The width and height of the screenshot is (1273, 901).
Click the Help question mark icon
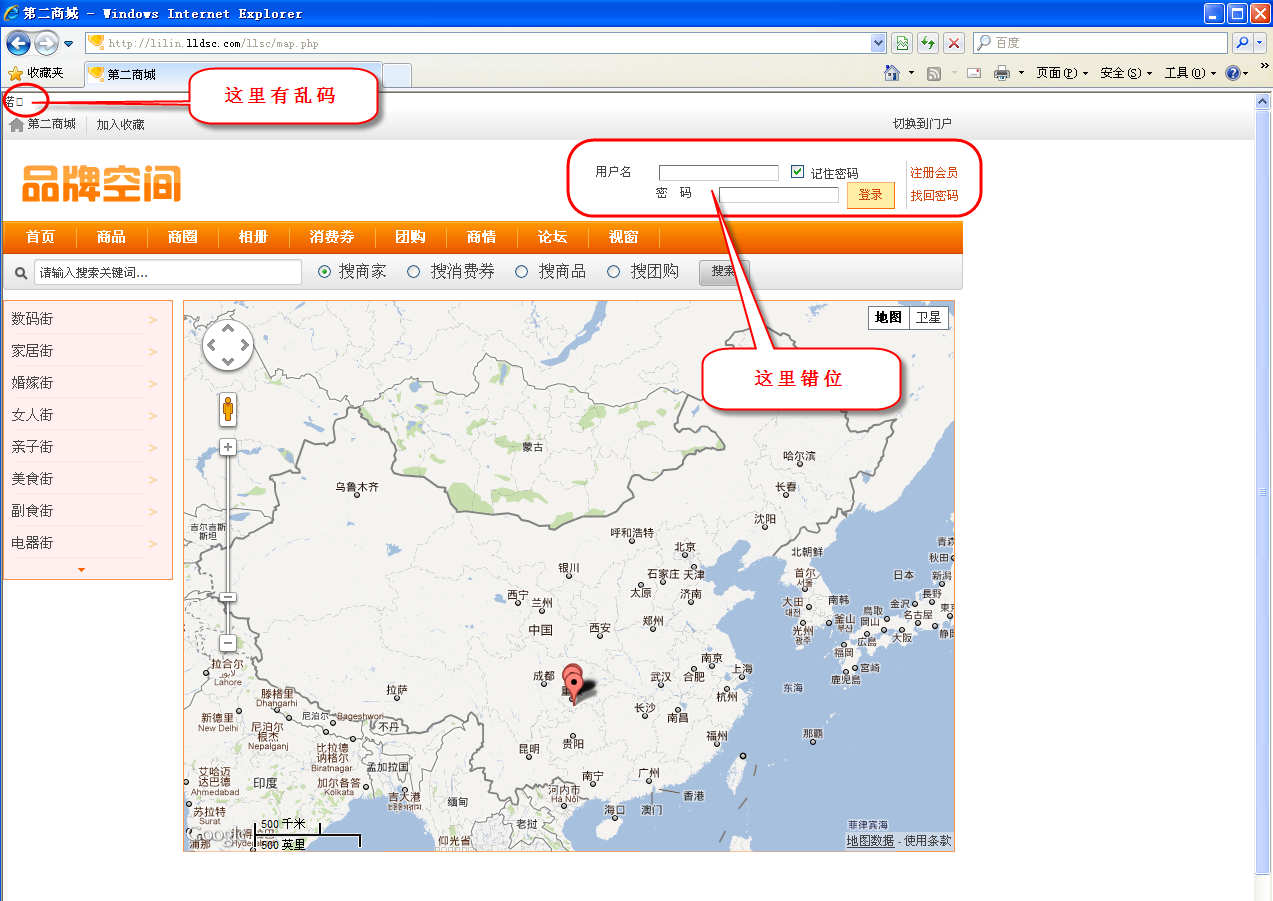click(x=1233, y=73)
